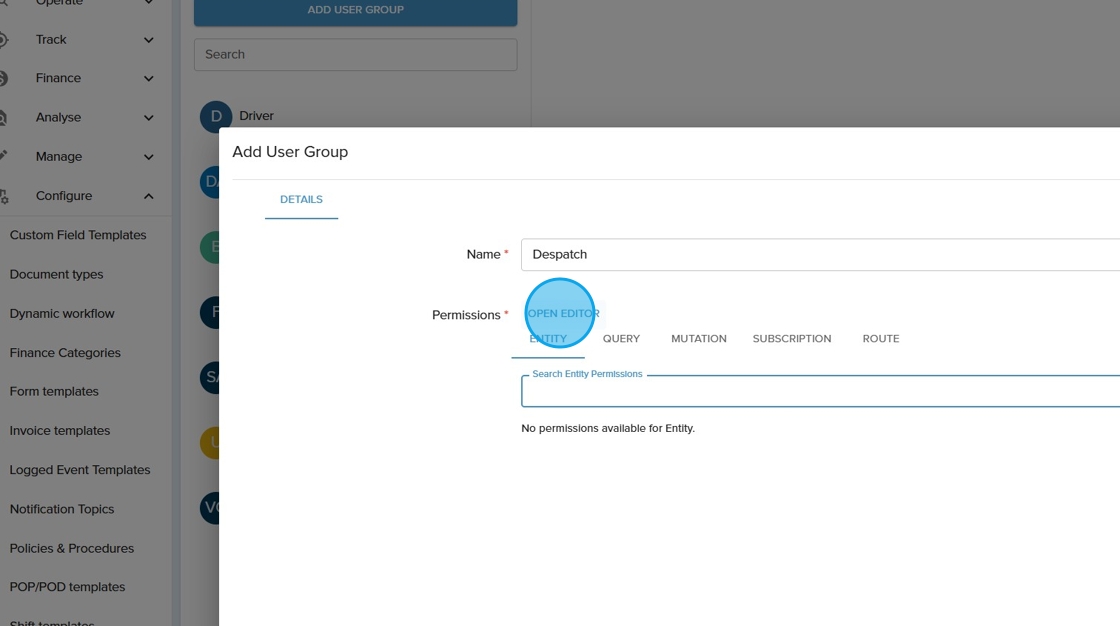Image resolution: width=1120 pixels, height=626 pixels.
Task: Click the Track icon in the sidebar
Action: [x=3, y=40]
